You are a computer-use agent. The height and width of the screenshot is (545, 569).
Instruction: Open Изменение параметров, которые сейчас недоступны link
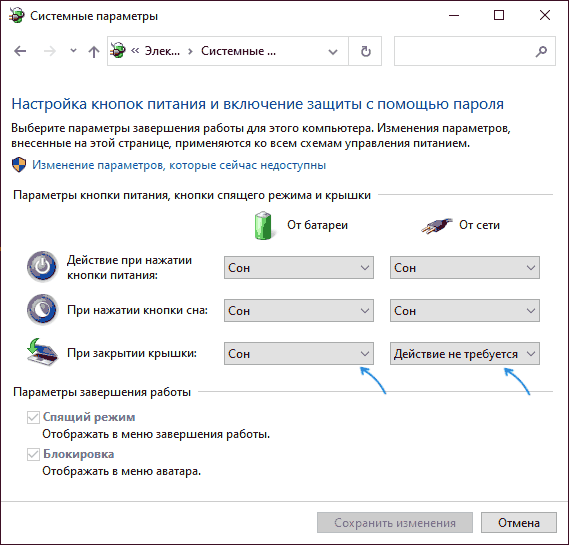pyautogui.click(x=179, y=165)
